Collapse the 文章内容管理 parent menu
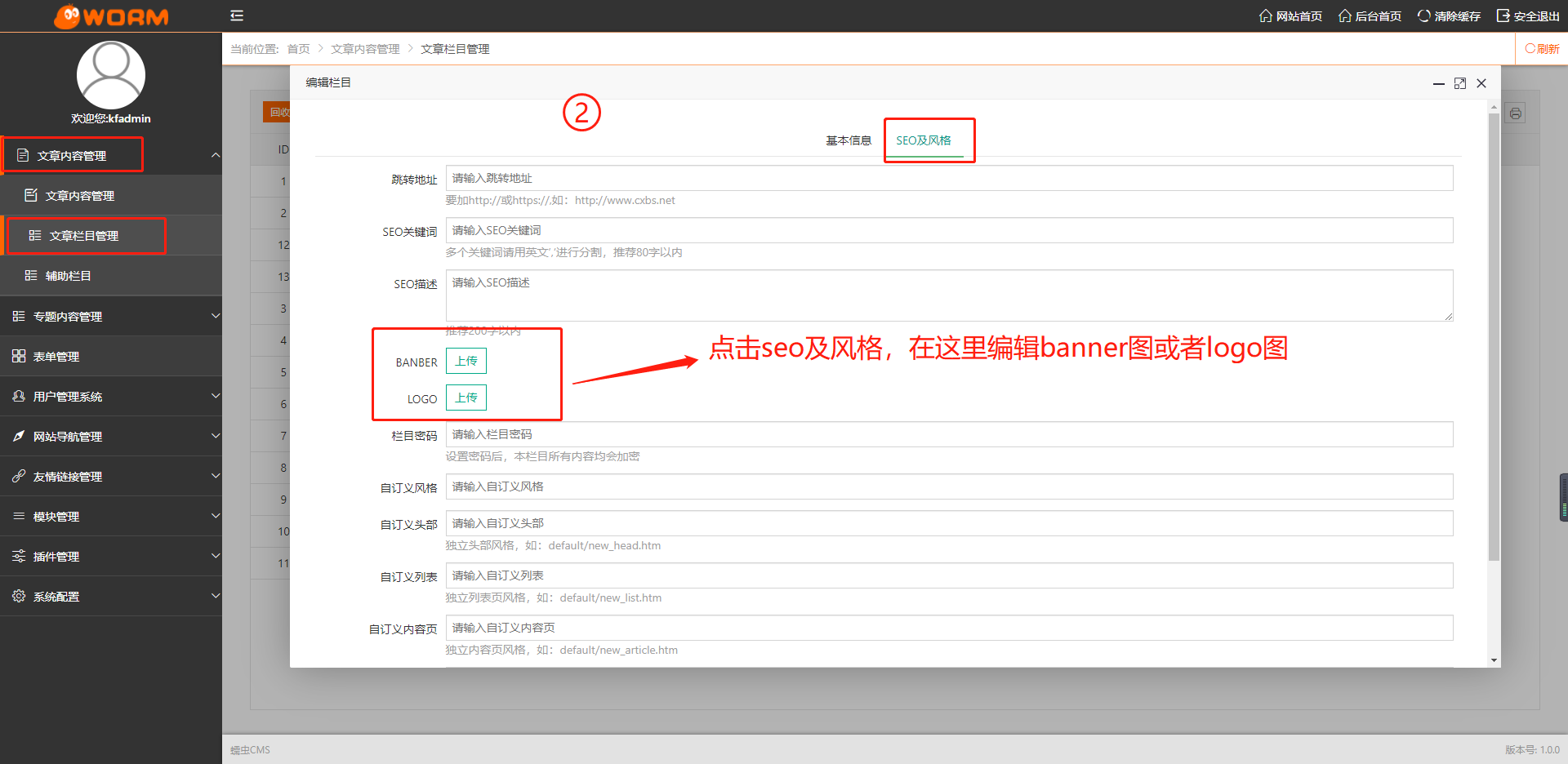Viewport: 1568px width, 764px height. pos(111,155)
